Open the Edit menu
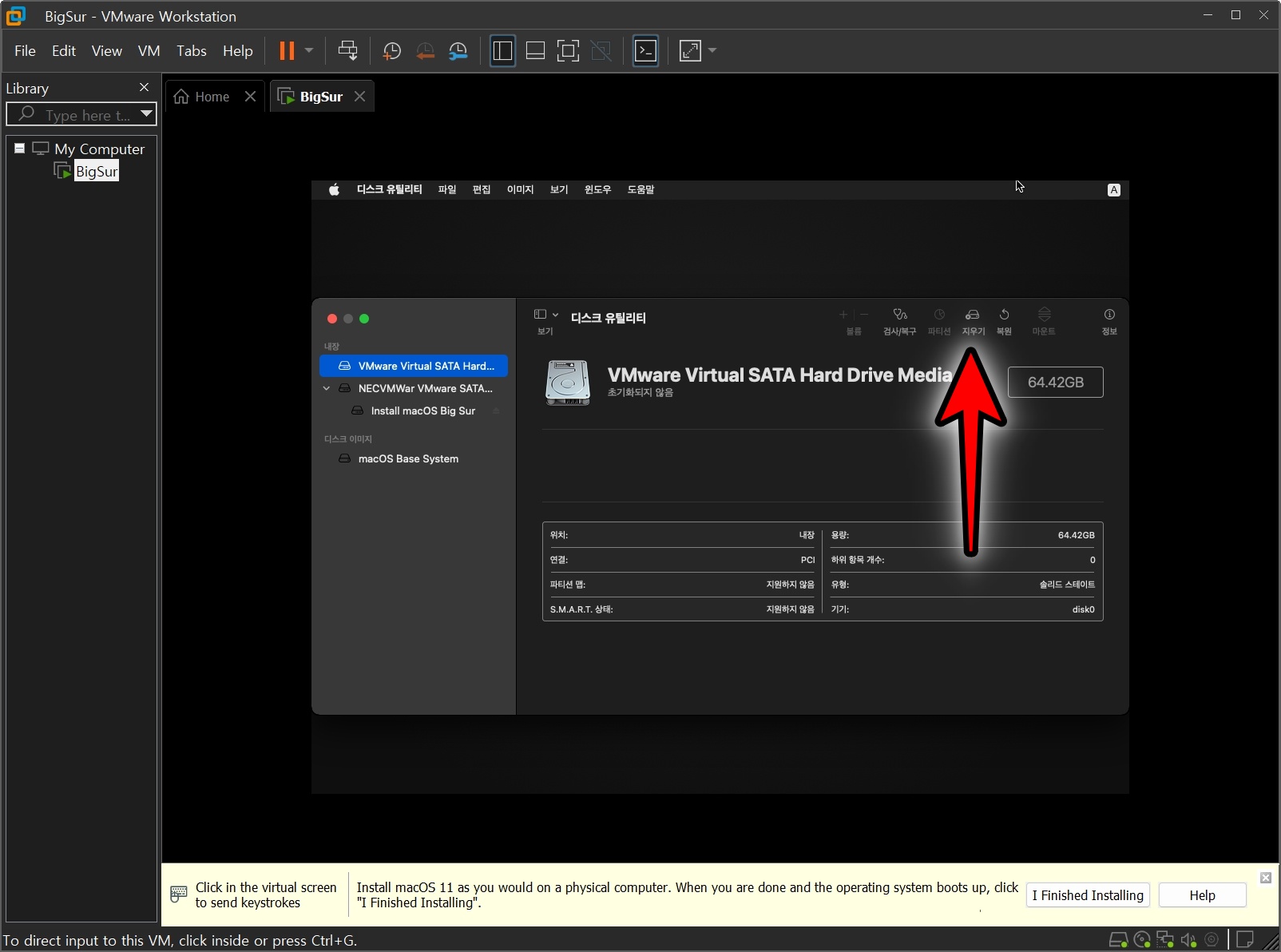This screenshot has height=952, width=1281. [x=64, y=51]
